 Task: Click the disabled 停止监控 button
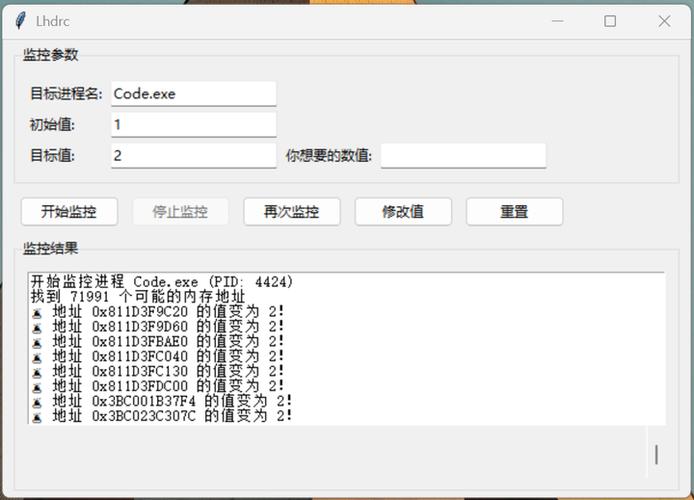180,212
